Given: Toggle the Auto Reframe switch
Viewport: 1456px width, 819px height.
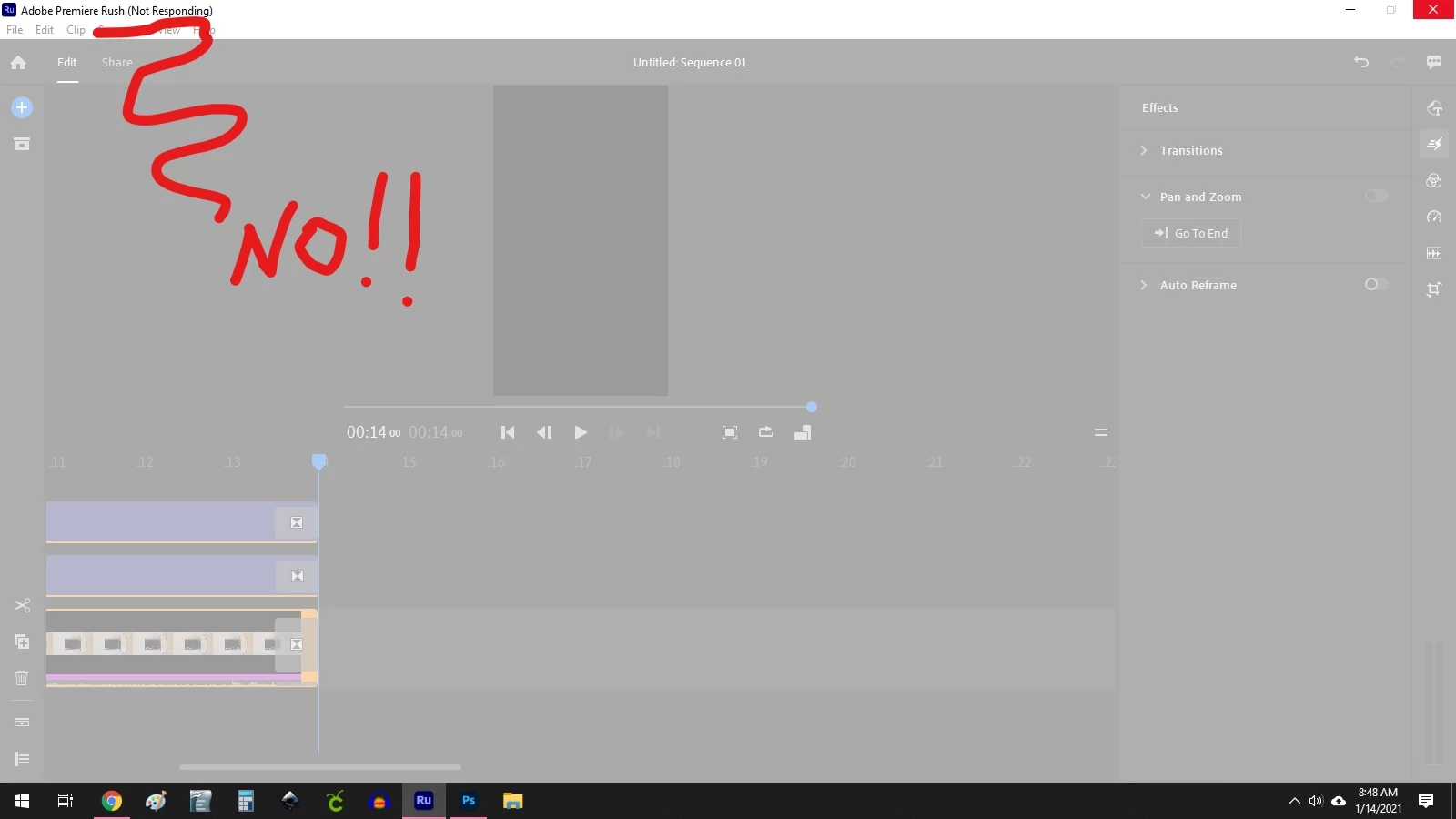Looking at the screenshot, I should pos(1376,284).
